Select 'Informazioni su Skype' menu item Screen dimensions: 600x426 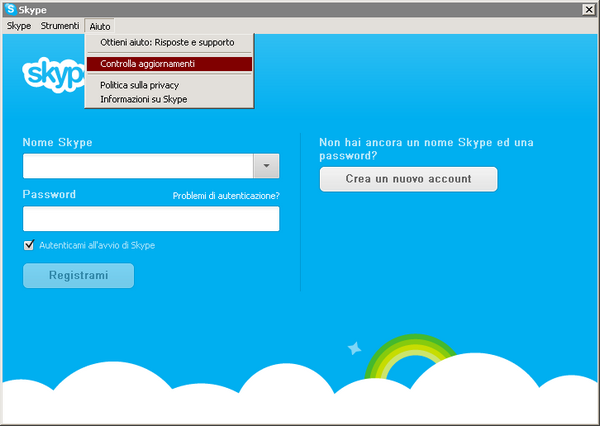[x=143, y=99]
